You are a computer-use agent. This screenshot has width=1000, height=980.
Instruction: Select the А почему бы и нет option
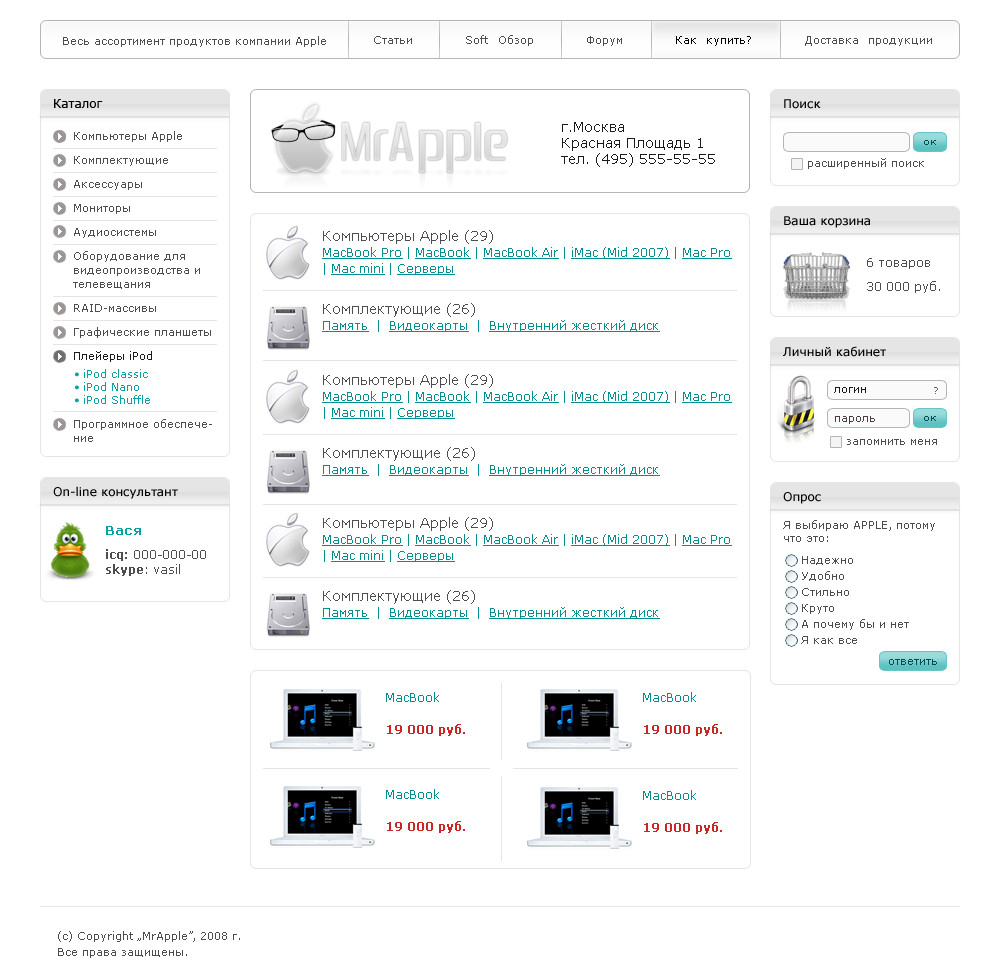[x=791, y=624]
